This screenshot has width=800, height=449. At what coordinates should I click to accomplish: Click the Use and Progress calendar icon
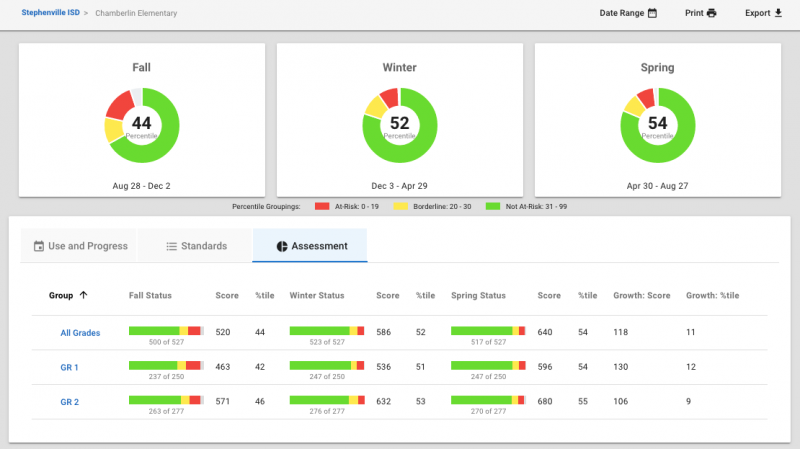pyautogui.click(x=39, y=246)
